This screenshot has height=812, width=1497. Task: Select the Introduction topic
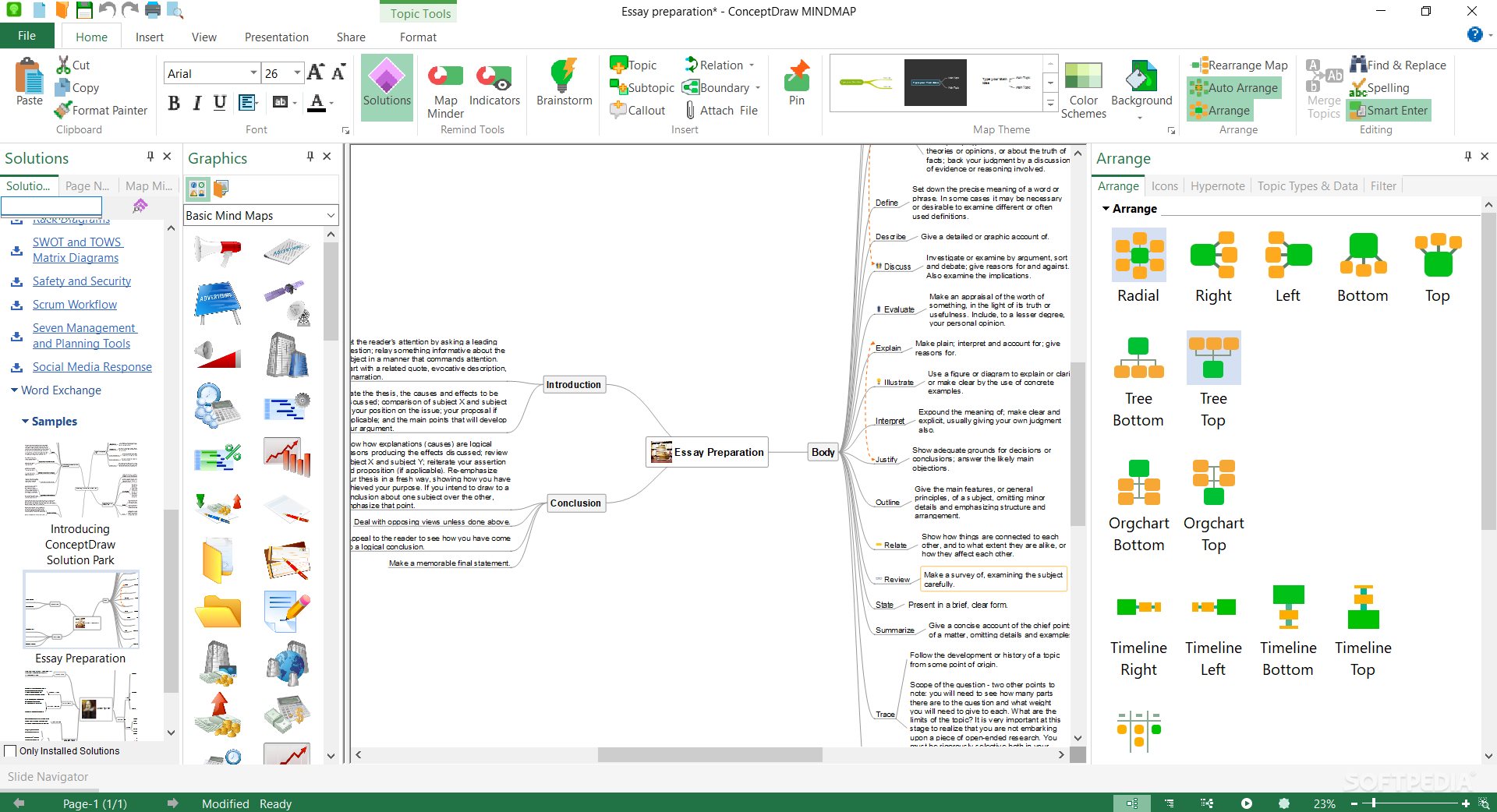coord(574,384)
